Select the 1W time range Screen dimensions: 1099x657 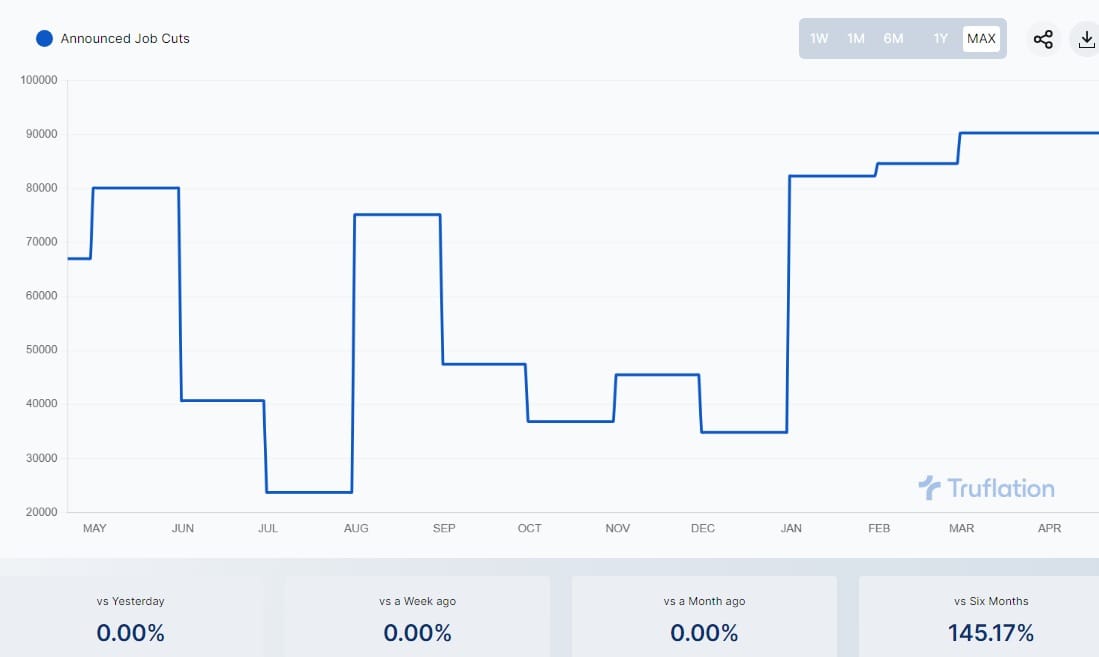tap(819, 39)
